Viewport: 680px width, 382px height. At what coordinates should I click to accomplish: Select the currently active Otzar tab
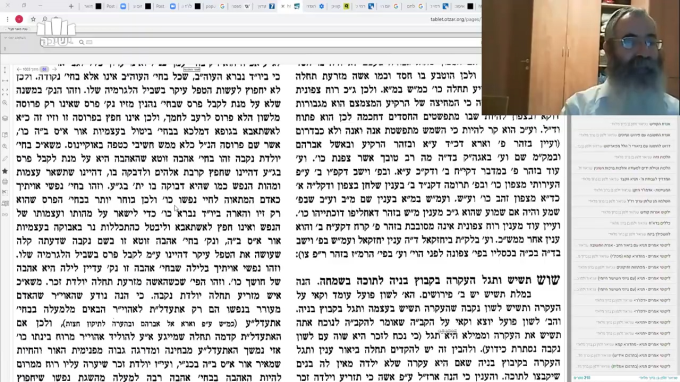[x=290, y=6]
